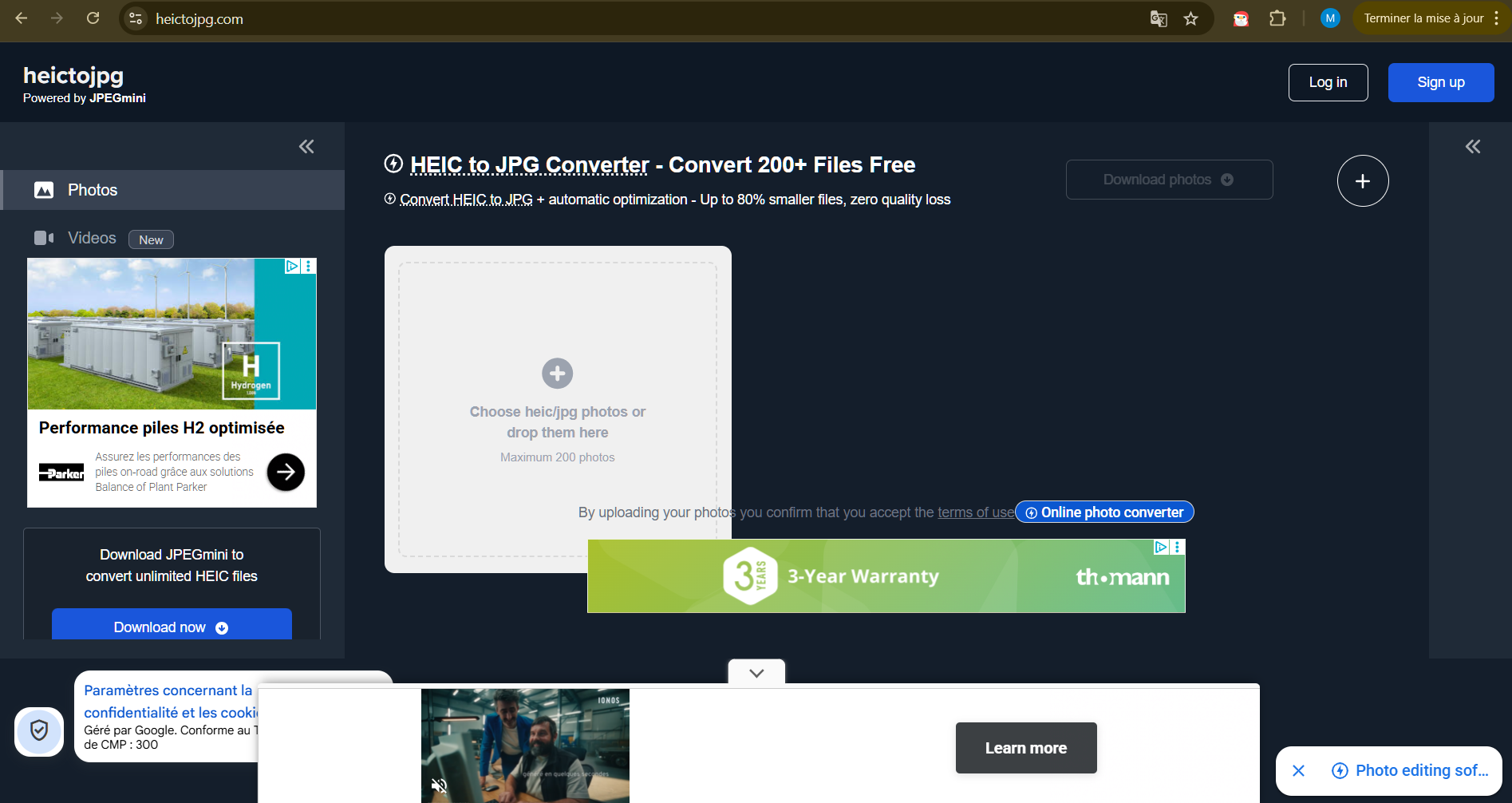Select the Photos tab in sidebar

pos(93,190)
